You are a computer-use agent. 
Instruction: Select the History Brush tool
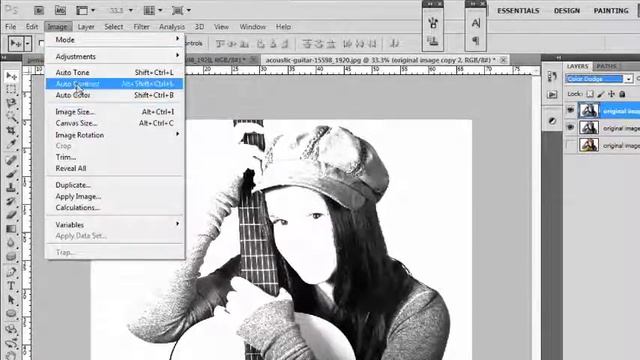(x=11, y=202)
